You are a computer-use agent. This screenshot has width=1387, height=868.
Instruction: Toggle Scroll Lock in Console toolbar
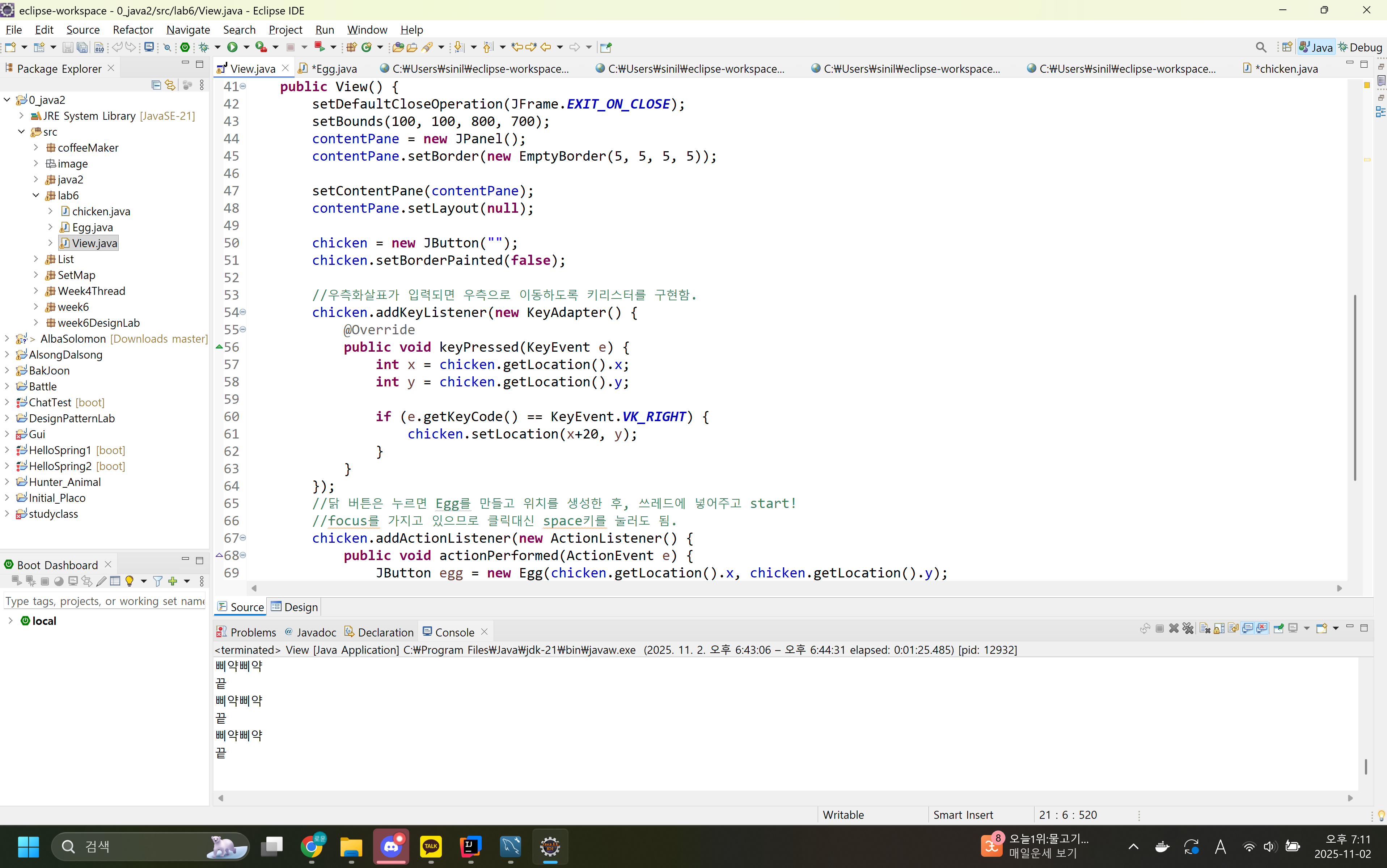pos(1219,628)
